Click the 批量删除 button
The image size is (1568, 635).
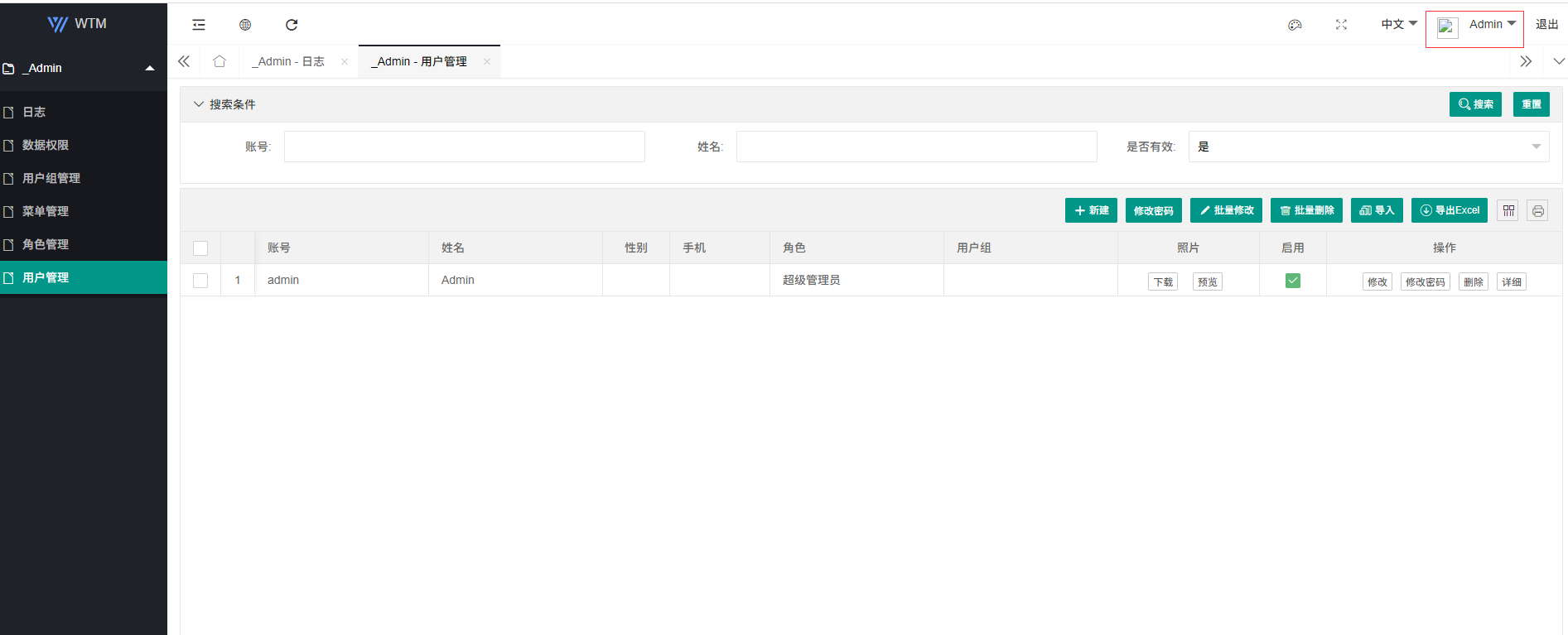tap(1306, 210)
